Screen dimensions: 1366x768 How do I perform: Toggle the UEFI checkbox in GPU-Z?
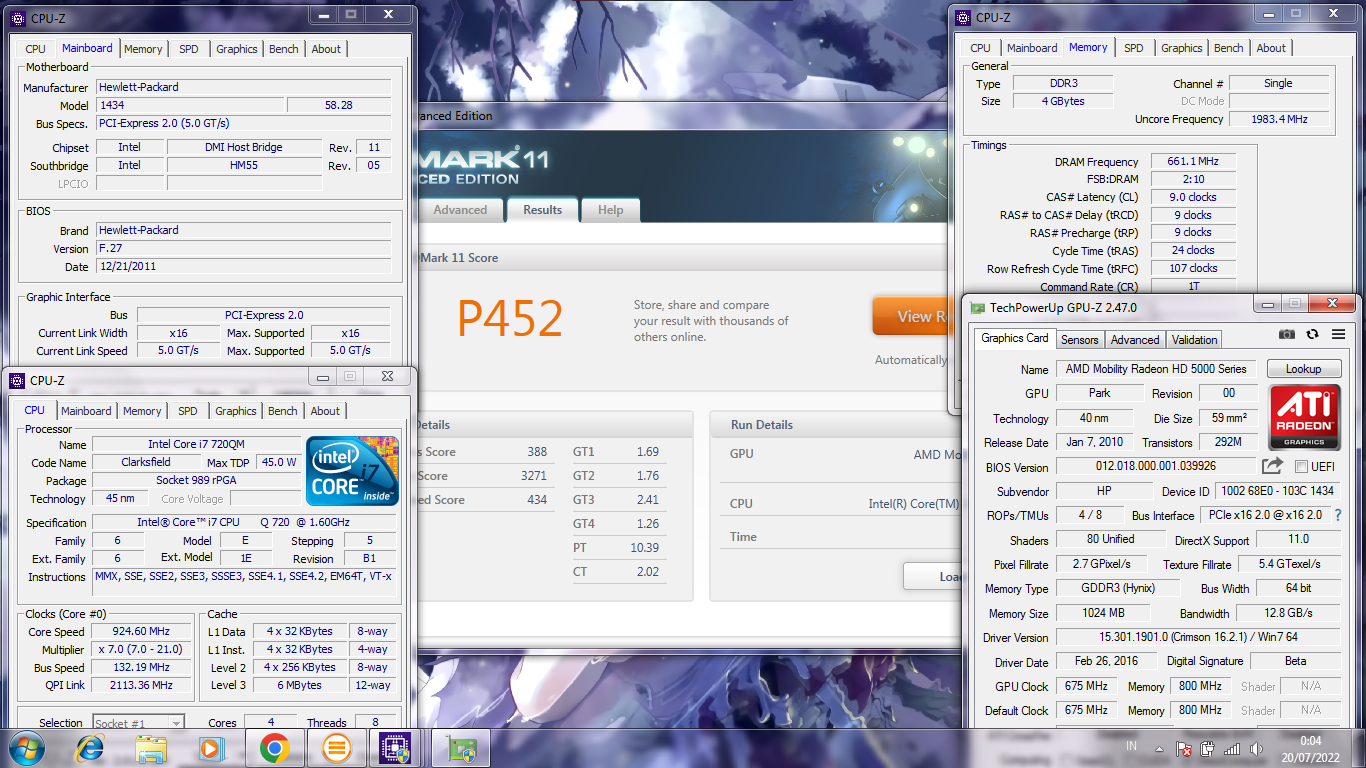(x=1302, y=467)
